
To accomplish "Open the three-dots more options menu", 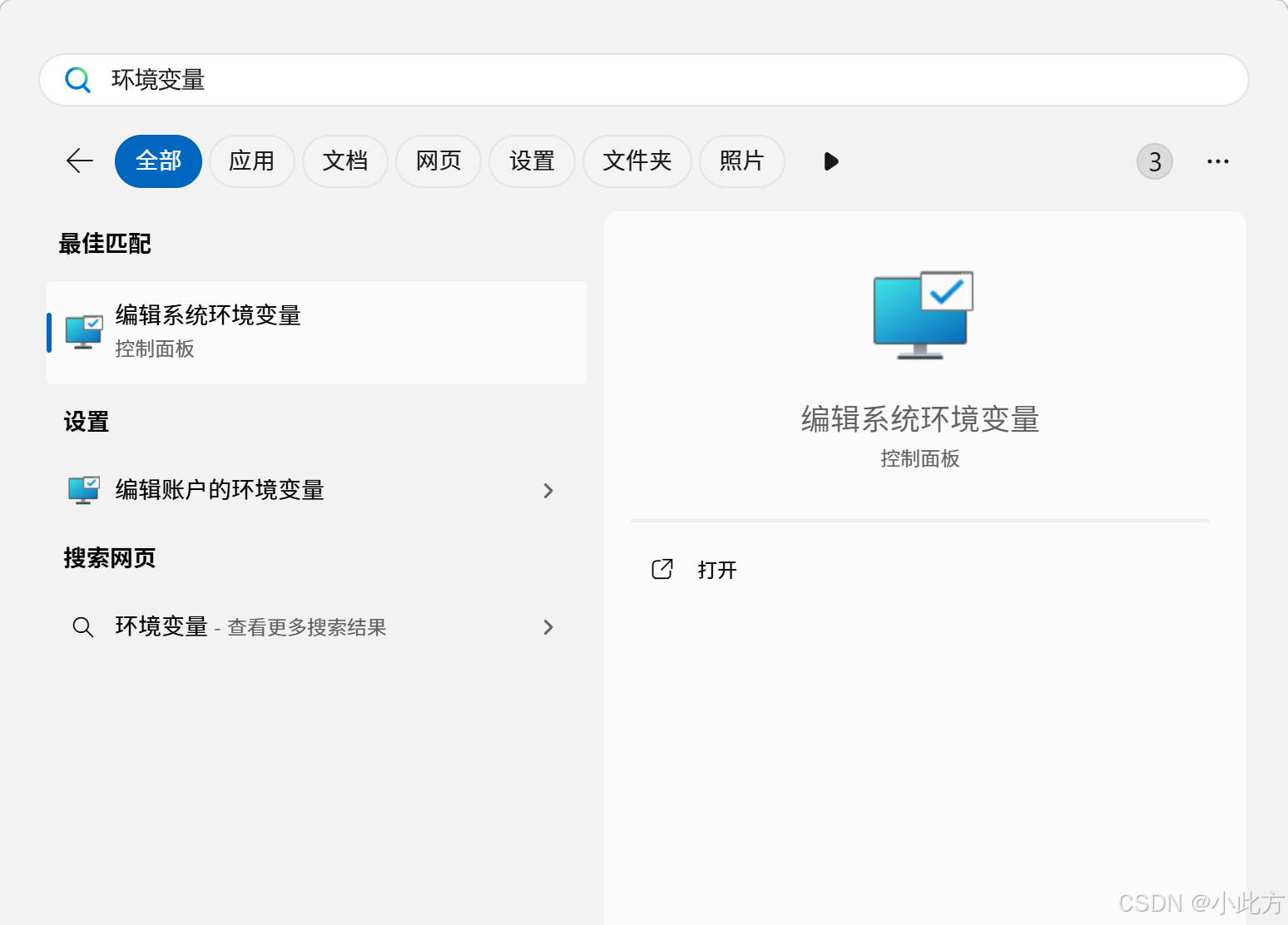I will click(1218, 161).
